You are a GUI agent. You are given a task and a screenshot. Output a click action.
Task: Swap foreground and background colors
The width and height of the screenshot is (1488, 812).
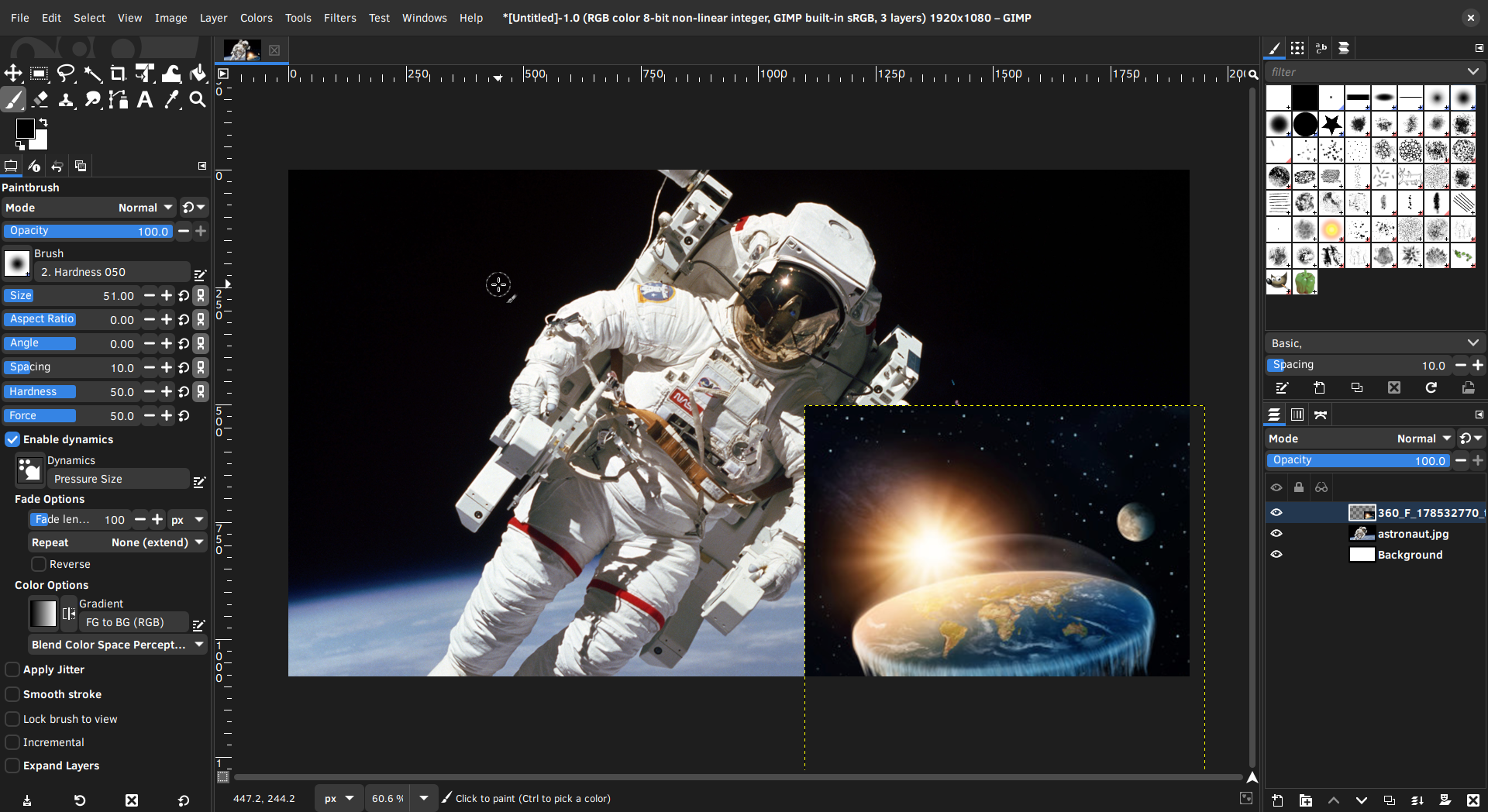[x=44, y=122]
